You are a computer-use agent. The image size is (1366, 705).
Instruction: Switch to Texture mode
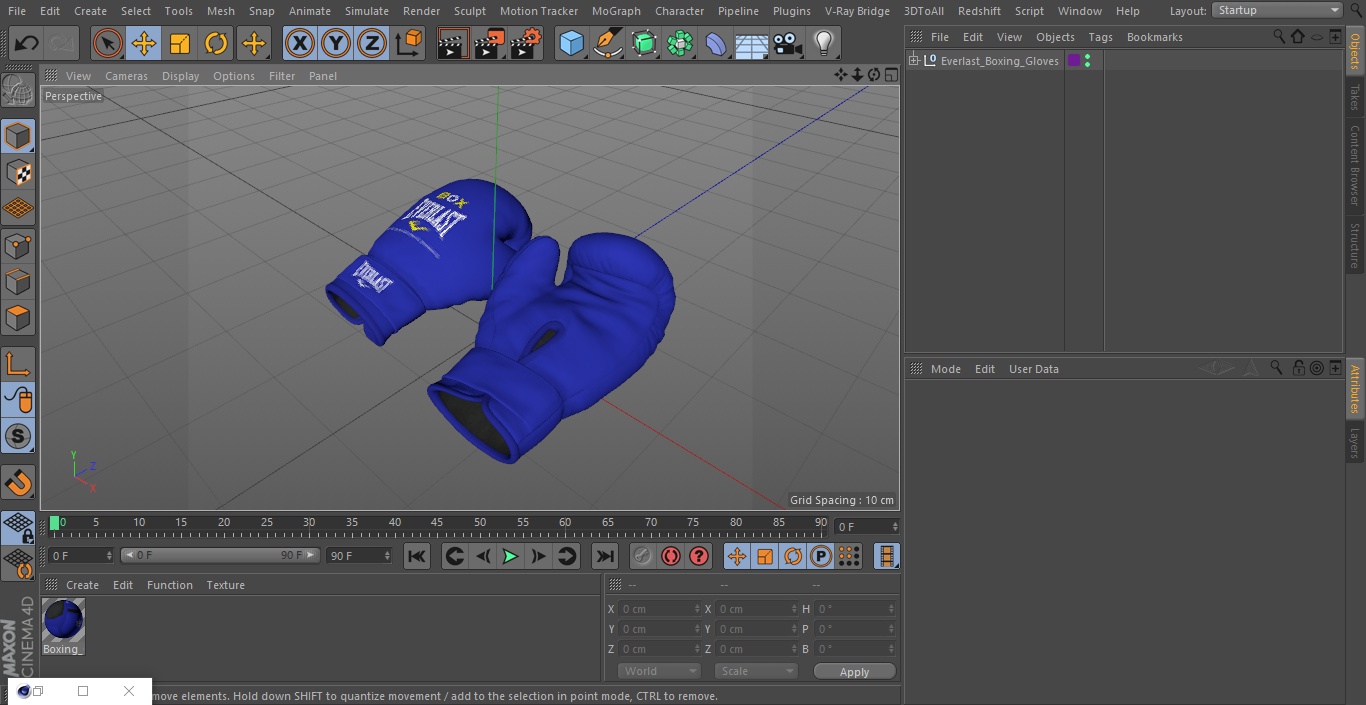tap(18, 172)
